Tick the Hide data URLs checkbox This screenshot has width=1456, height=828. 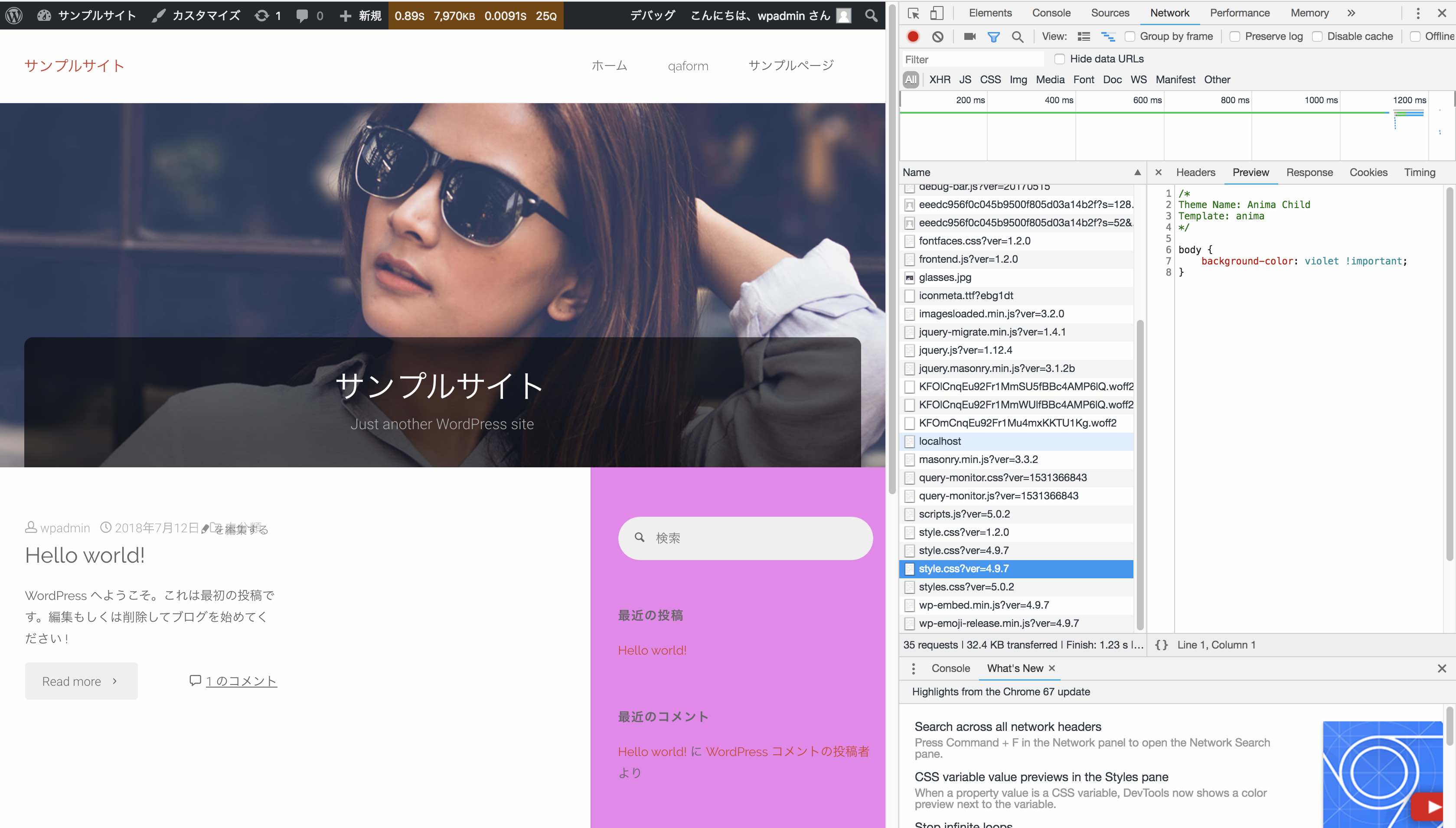pos(1060,59)
